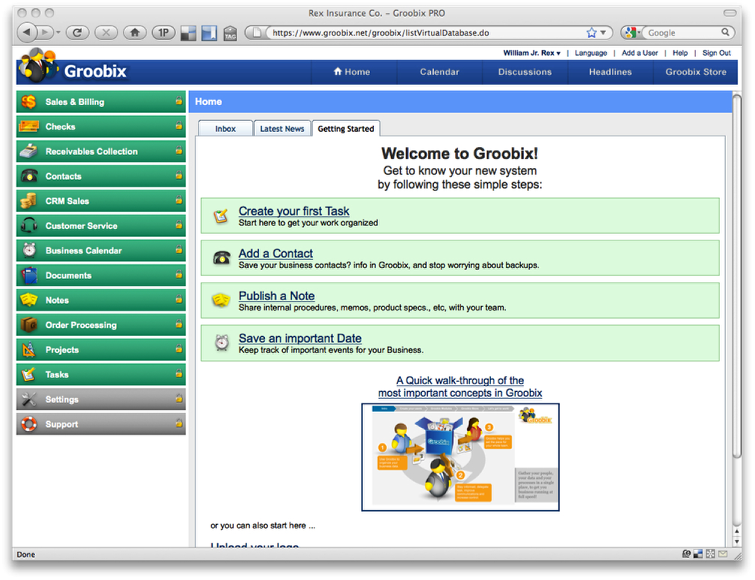The height and width of the screenshot is (580, 755).
Task: Click the Documents binder icon
Action: tap(29, 275)
